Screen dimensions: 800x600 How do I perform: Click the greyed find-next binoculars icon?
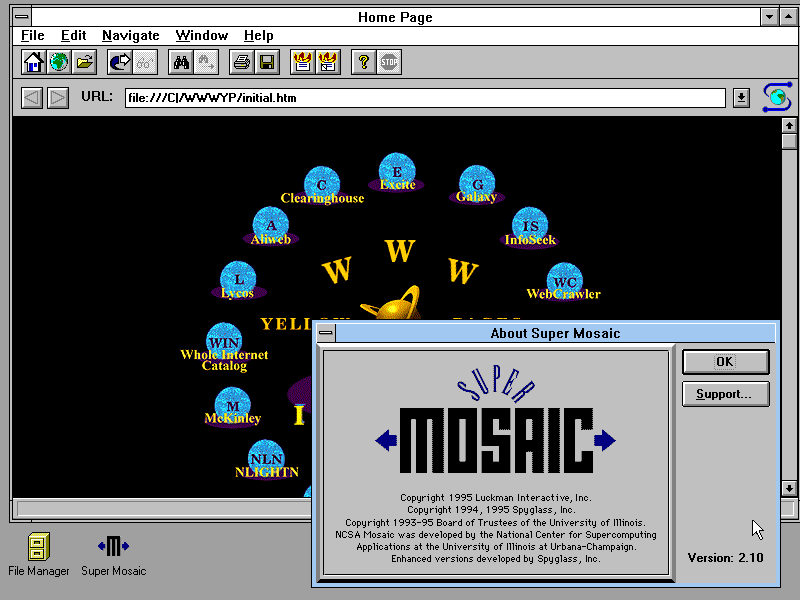click(x=206, y=62)
